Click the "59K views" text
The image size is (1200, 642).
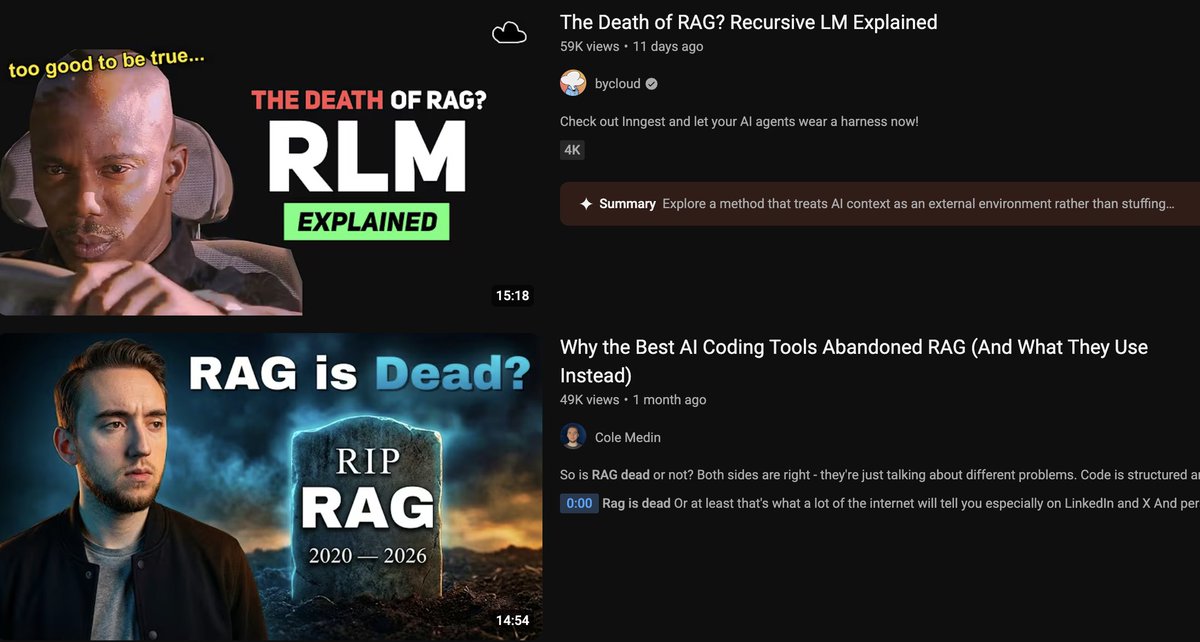(x=590, y=46)
